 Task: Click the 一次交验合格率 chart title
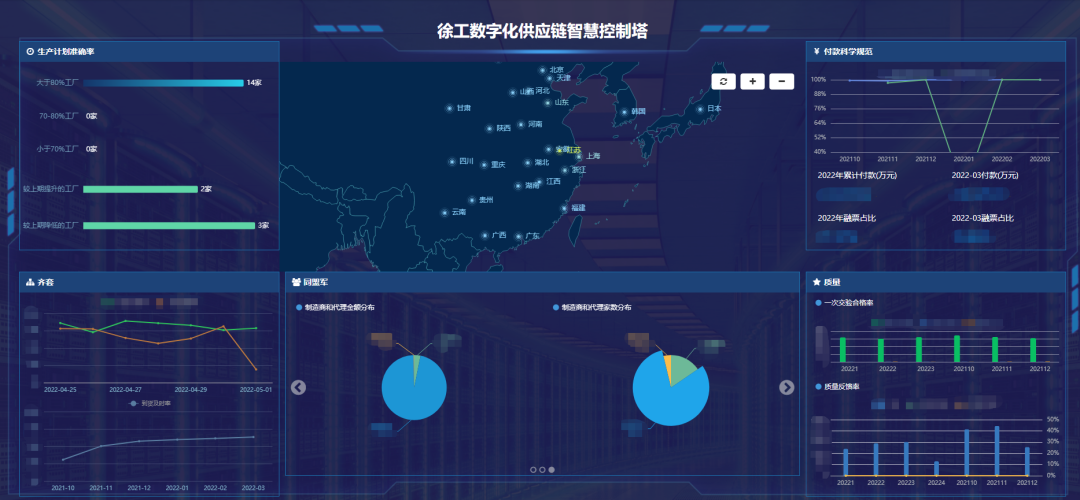click(848, 303)
